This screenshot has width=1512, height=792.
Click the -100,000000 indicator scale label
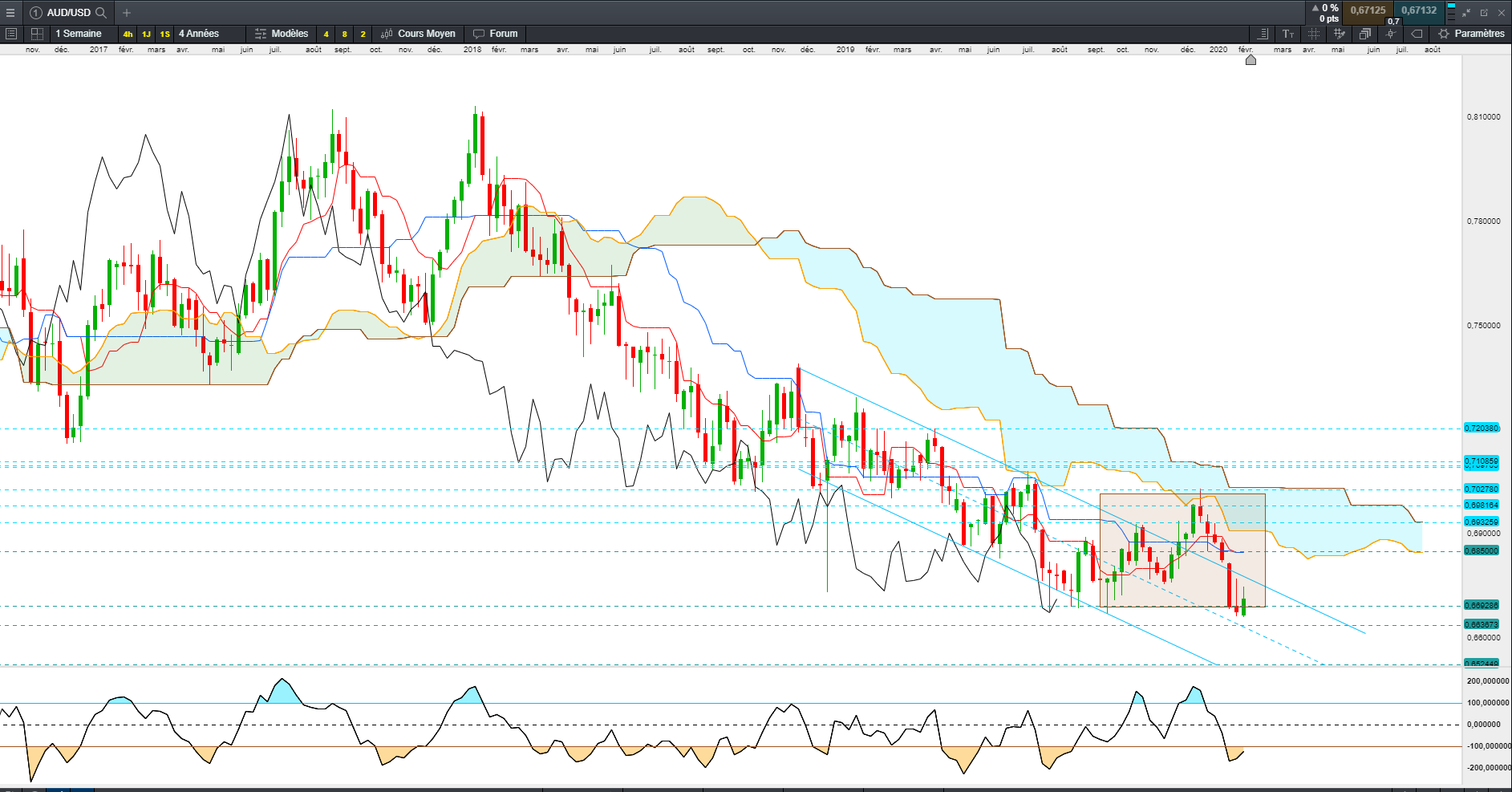pos(1488,745)
